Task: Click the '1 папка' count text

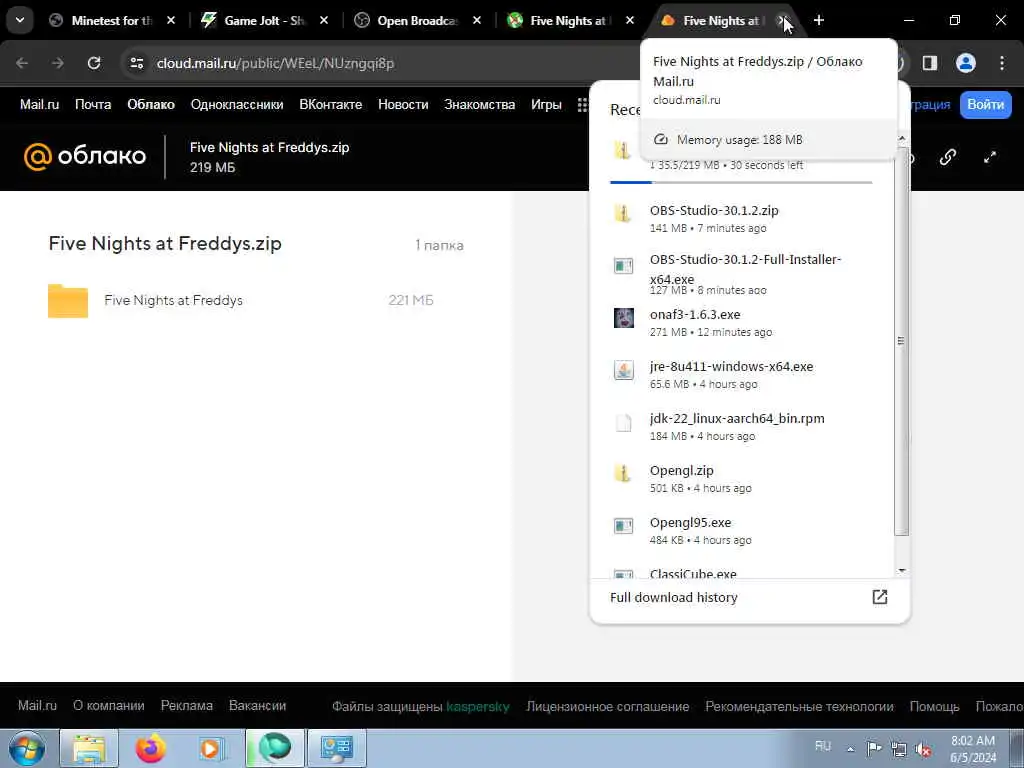Action: [x=439, y=246]
